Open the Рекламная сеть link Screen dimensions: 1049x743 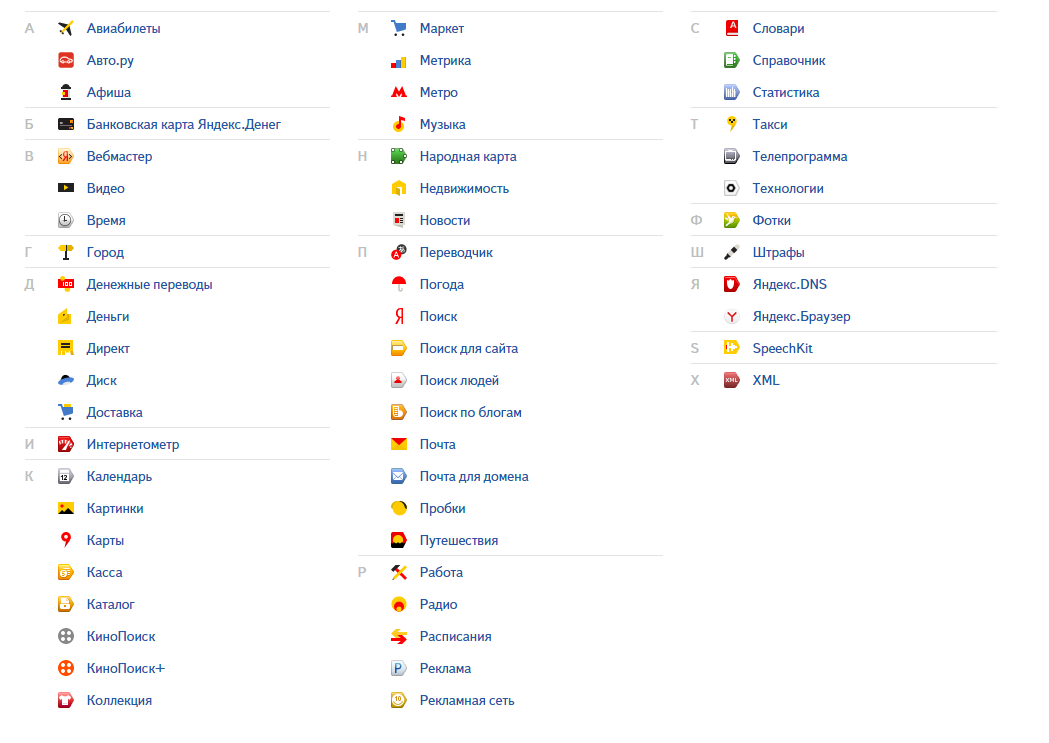[x=466, y=700]
